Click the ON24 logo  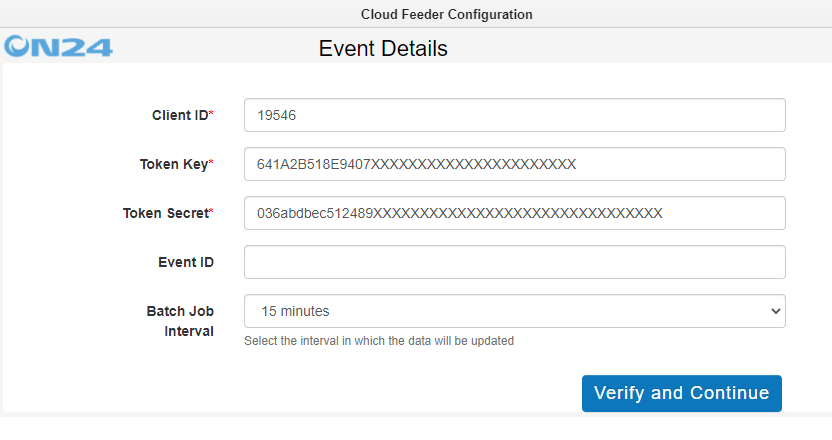58,47
